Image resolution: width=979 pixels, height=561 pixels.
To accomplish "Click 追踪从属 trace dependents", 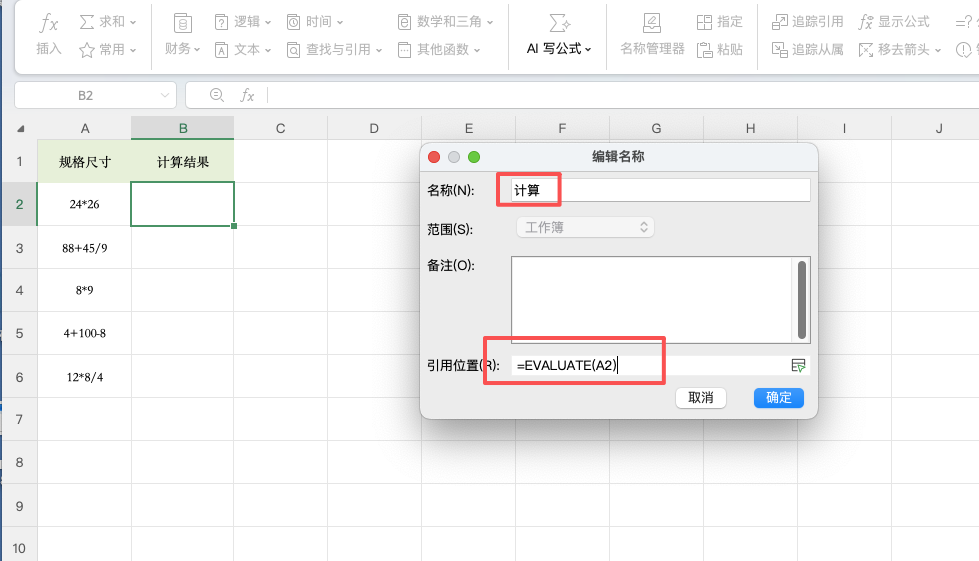I will pos(807,49).
